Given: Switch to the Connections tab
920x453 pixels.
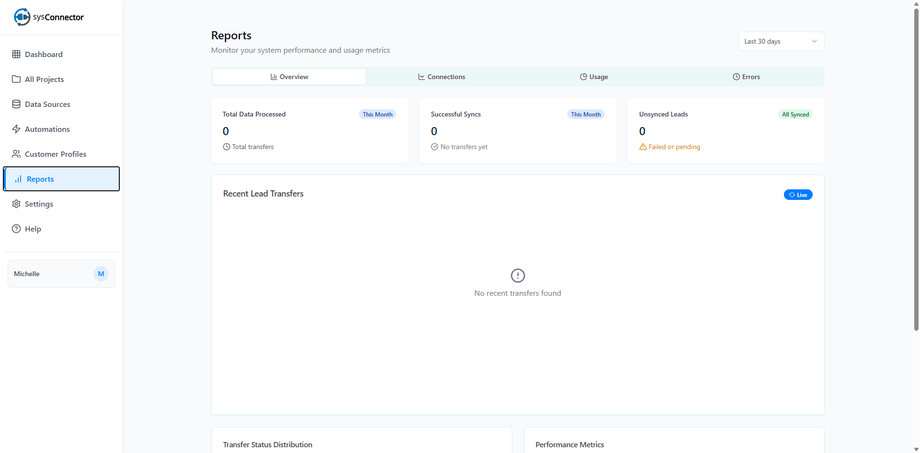Looking at the screenshot, I should click(x=441, y=77).
